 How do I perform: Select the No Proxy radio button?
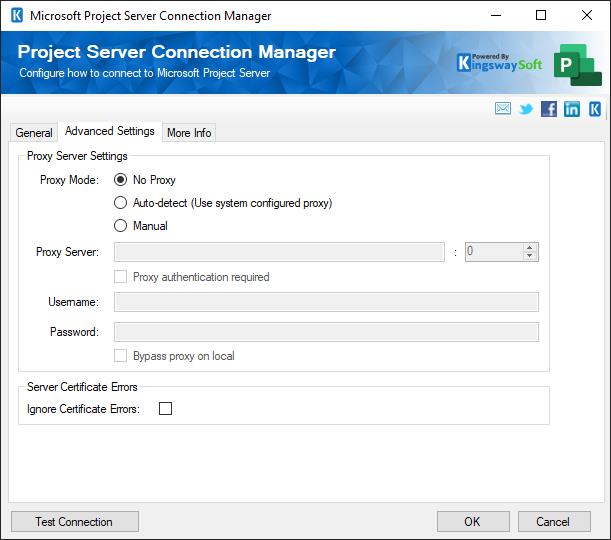(120, 180)
